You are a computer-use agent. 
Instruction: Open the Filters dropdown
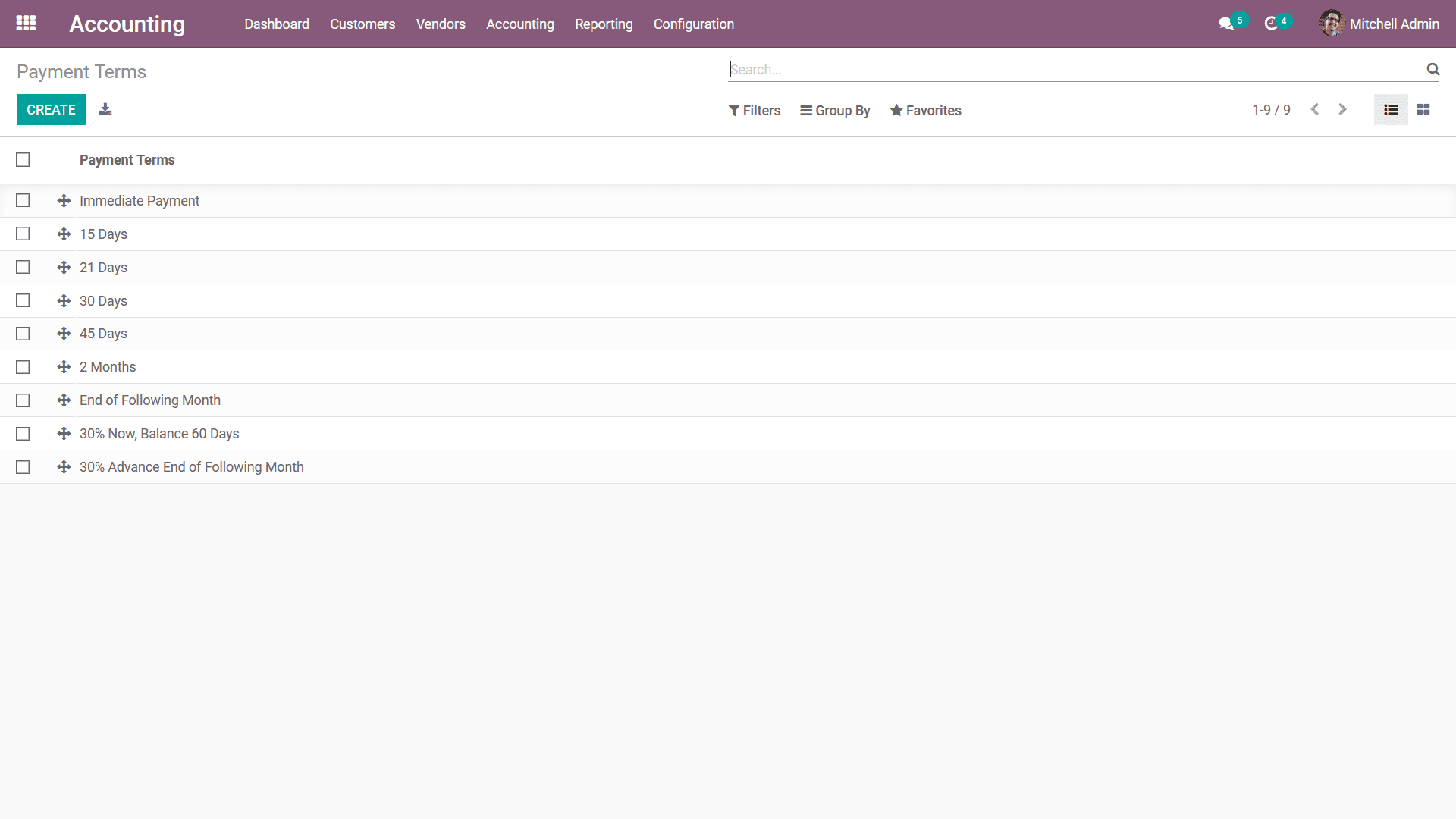tap(755, 111)
